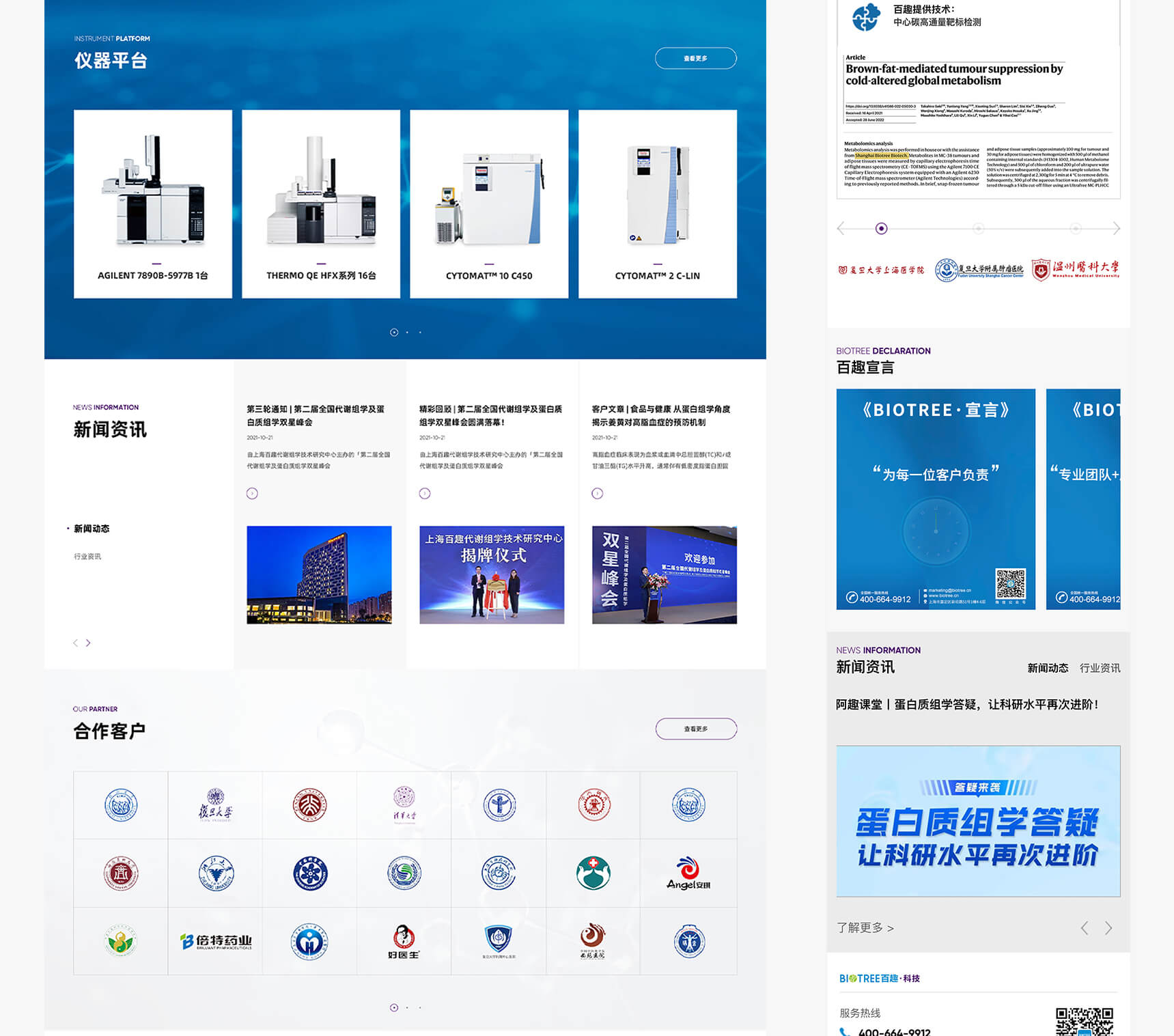
Task: Open circle arrow under 精彩回顾 article
Action: (x=425, y=493)
